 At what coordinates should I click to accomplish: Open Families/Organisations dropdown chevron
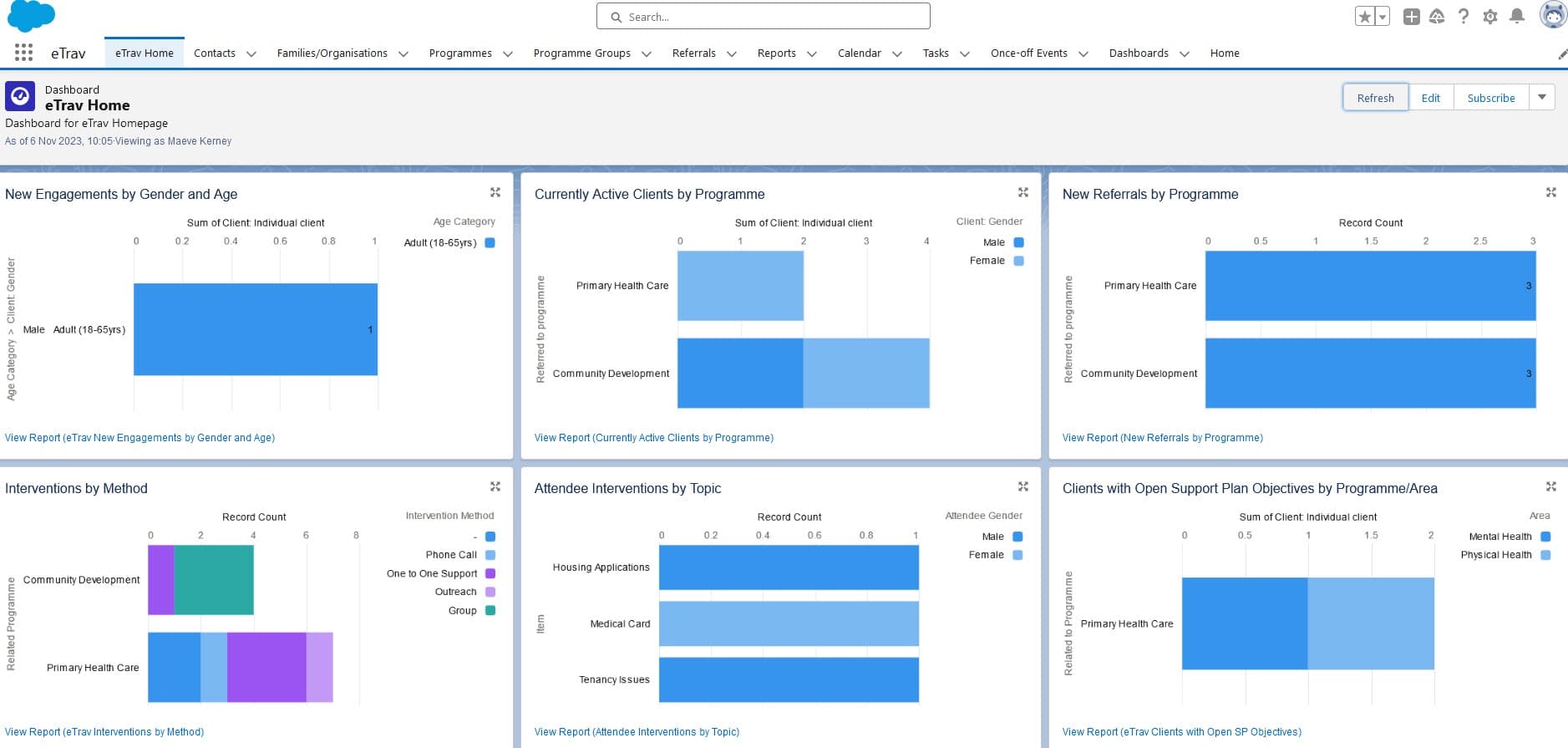(x=403, y=53)
